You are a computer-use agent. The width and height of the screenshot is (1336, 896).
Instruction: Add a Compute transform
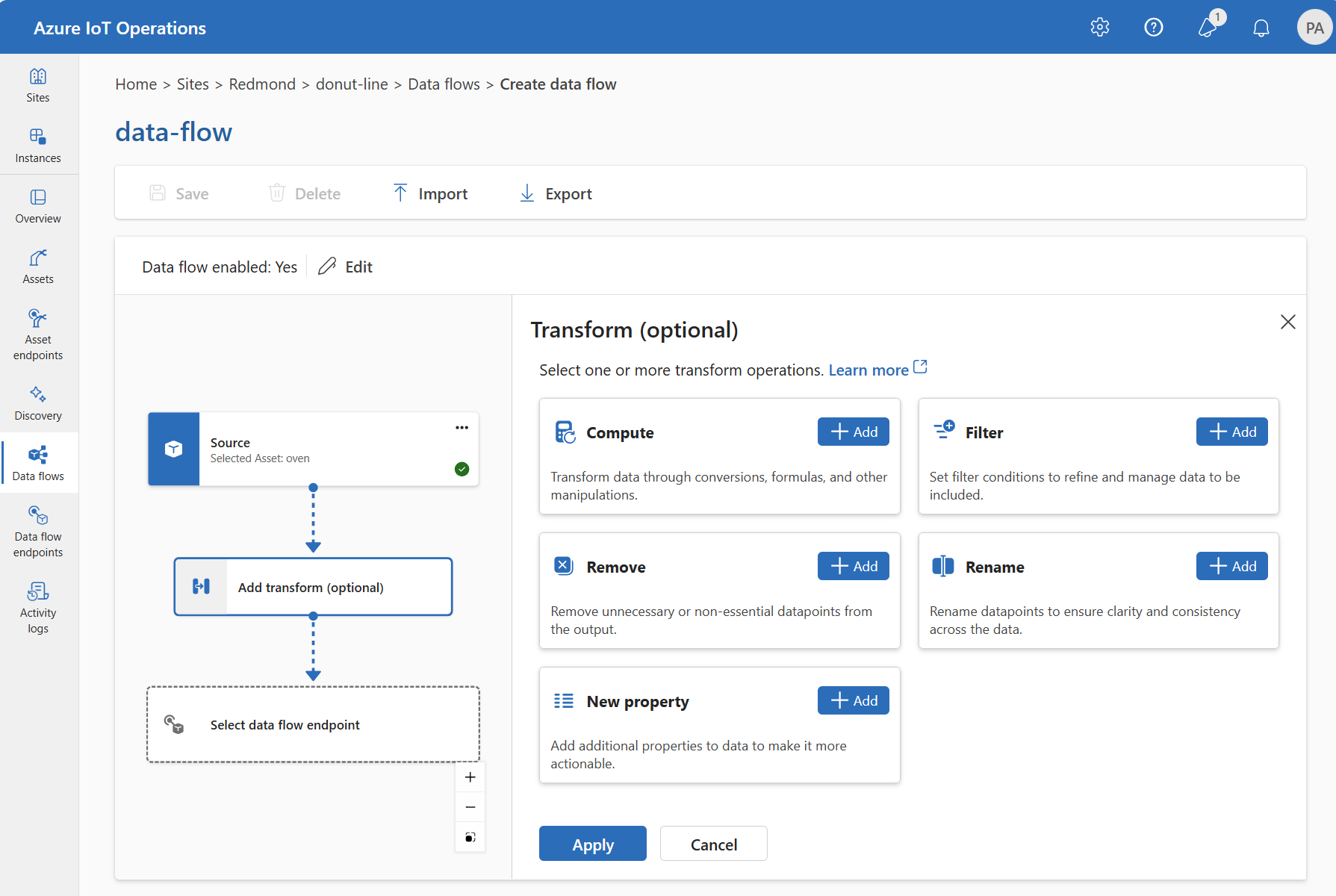(852, 431)
